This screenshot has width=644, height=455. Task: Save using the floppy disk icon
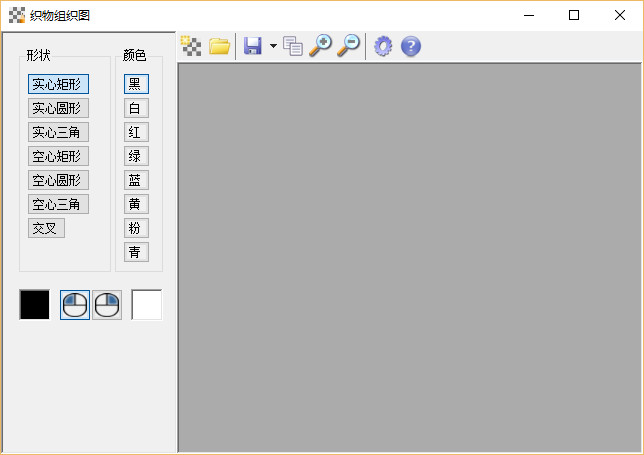pyautogui.click(x=253, y=46)
